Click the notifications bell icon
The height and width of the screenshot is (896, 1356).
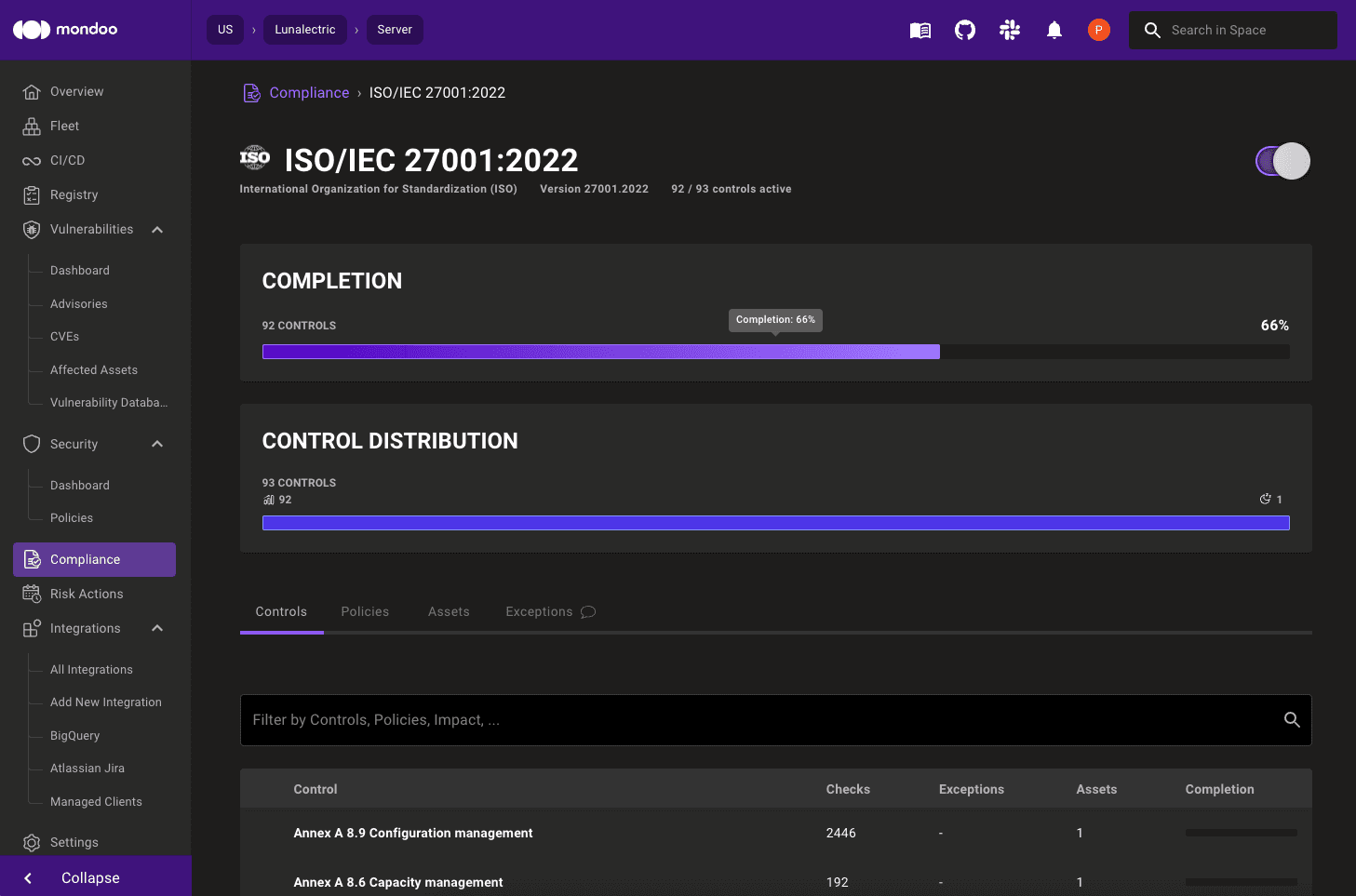tap(1054, 31)
